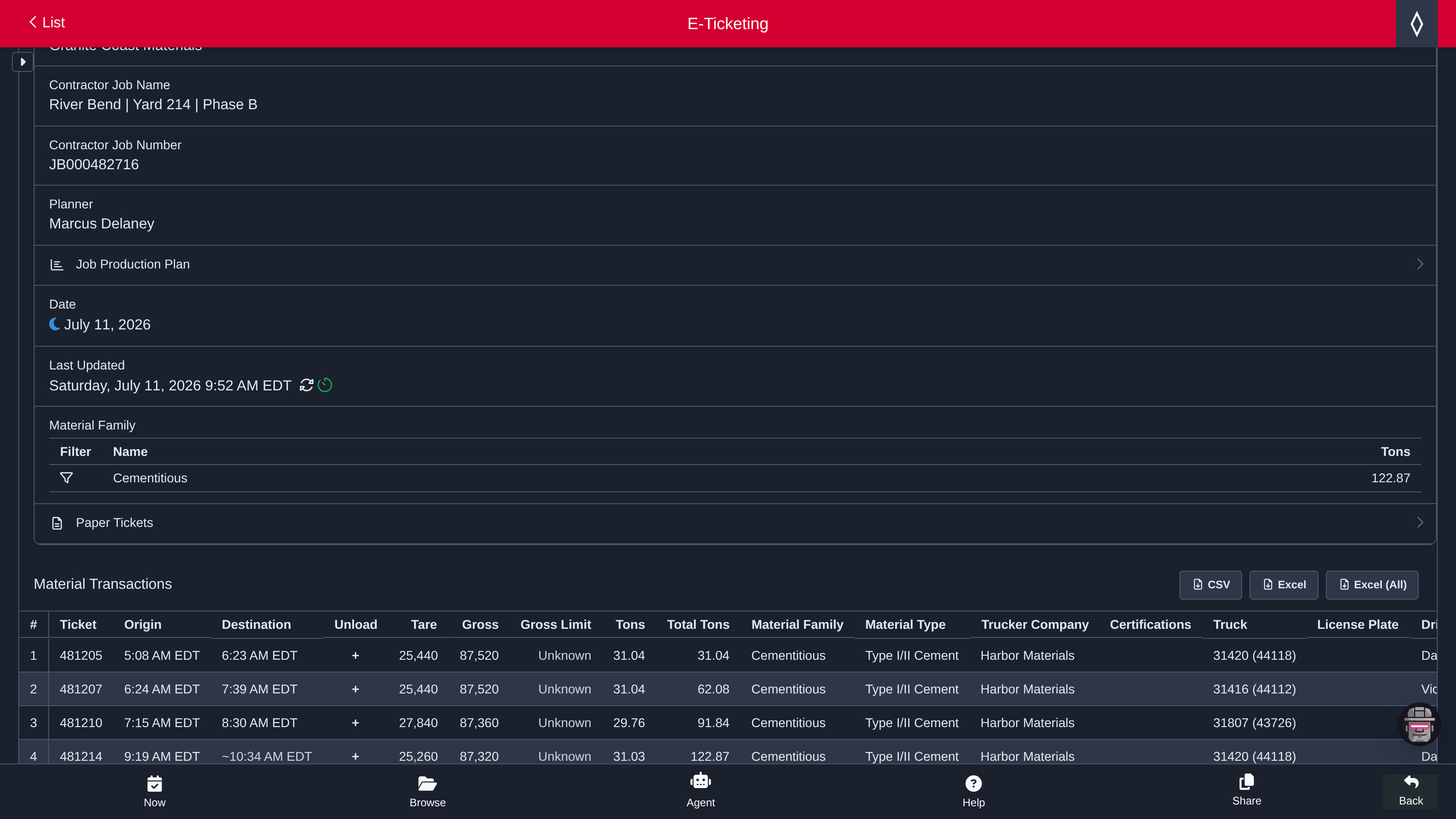Viewport: 1456px width, 819px height.
Task: Click the Back button in bottom bar
Action: coord(1410,791)
